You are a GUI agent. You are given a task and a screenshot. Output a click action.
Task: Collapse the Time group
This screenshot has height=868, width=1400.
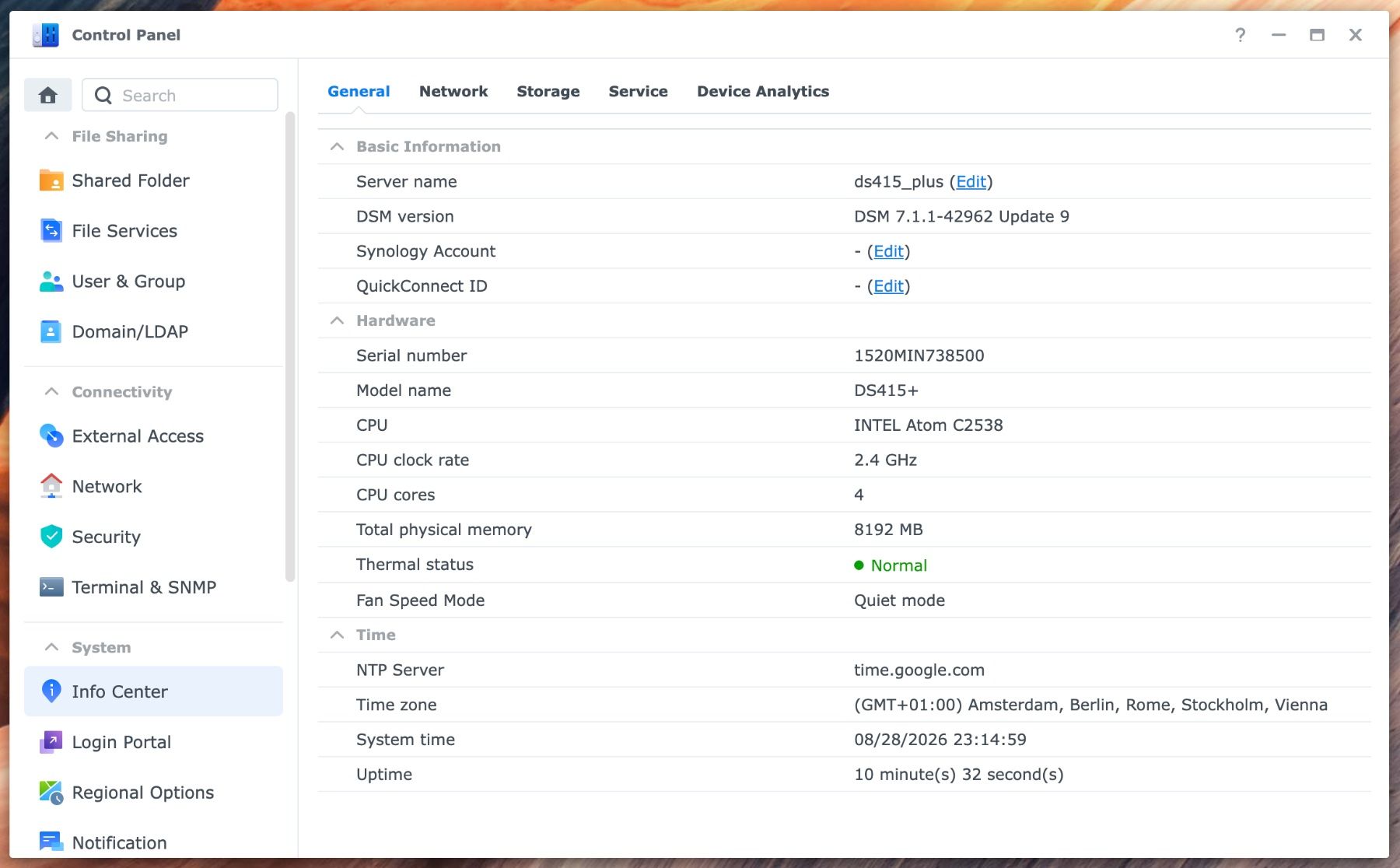coord(337,635)
